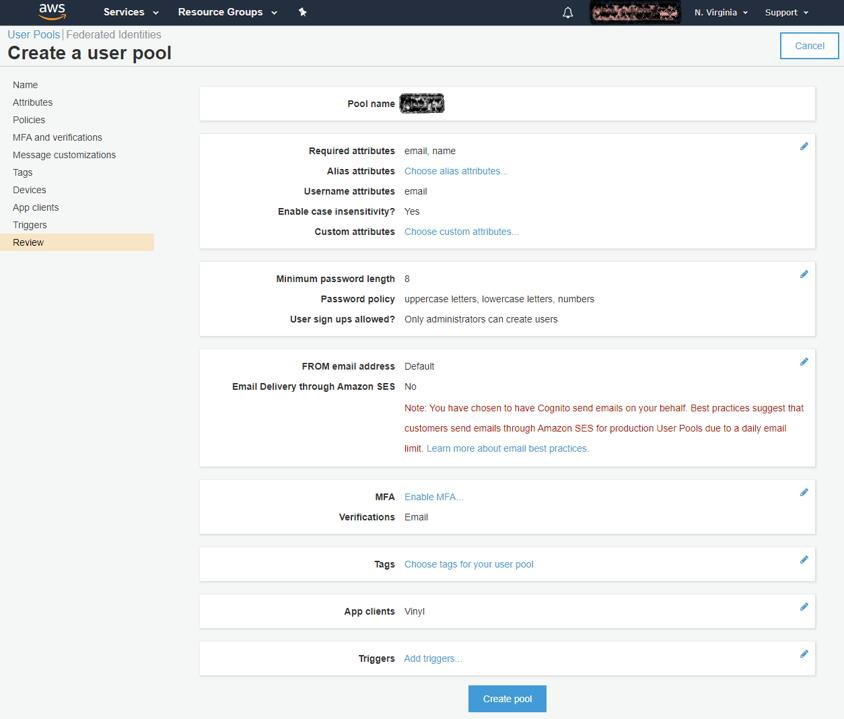The image size is (844, 719).
Task: Click the AWS logo home icon
Action: pos(52,12)
